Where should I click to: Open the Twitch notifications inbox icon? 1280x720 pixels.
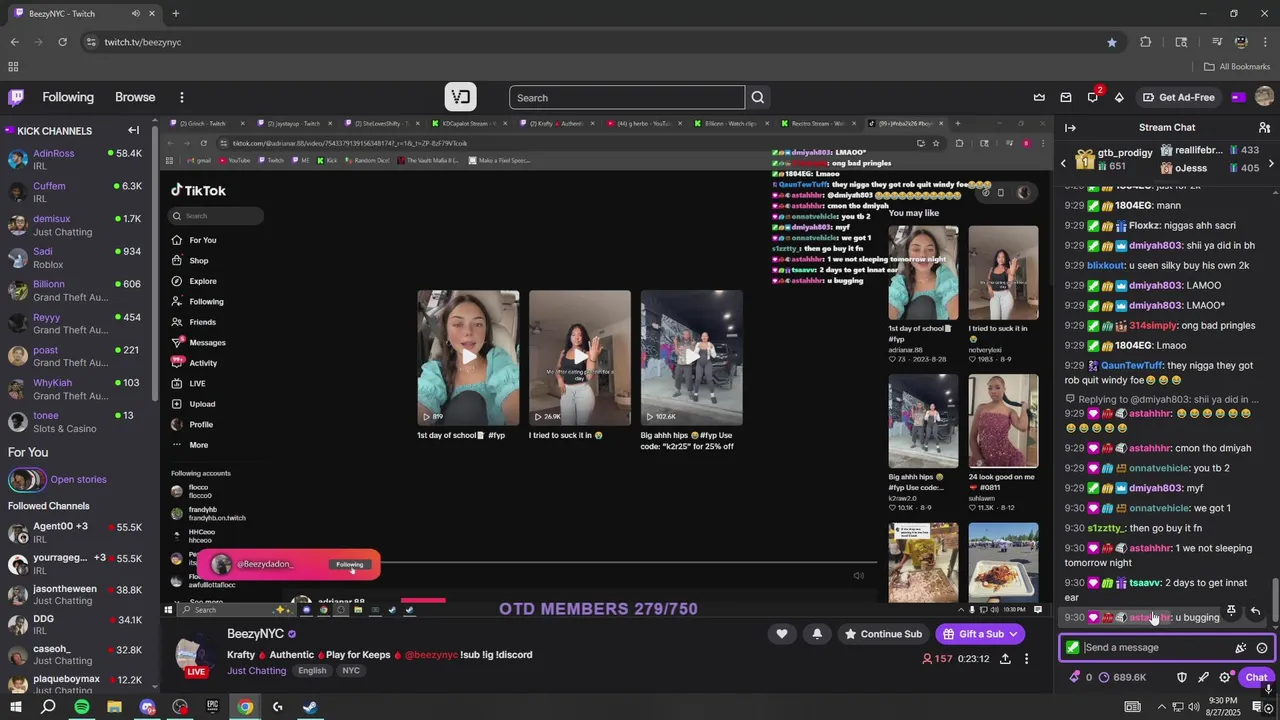coord(1066,97)
